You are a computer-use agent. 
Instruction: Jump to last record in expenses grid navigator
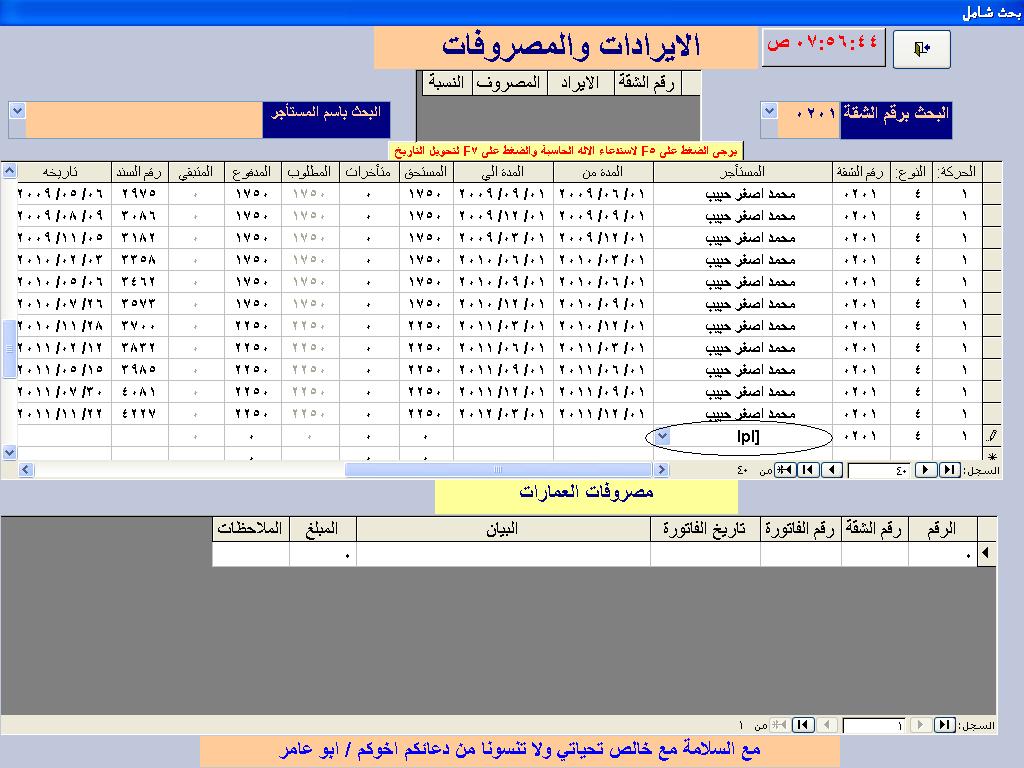(x=803, y=725)
